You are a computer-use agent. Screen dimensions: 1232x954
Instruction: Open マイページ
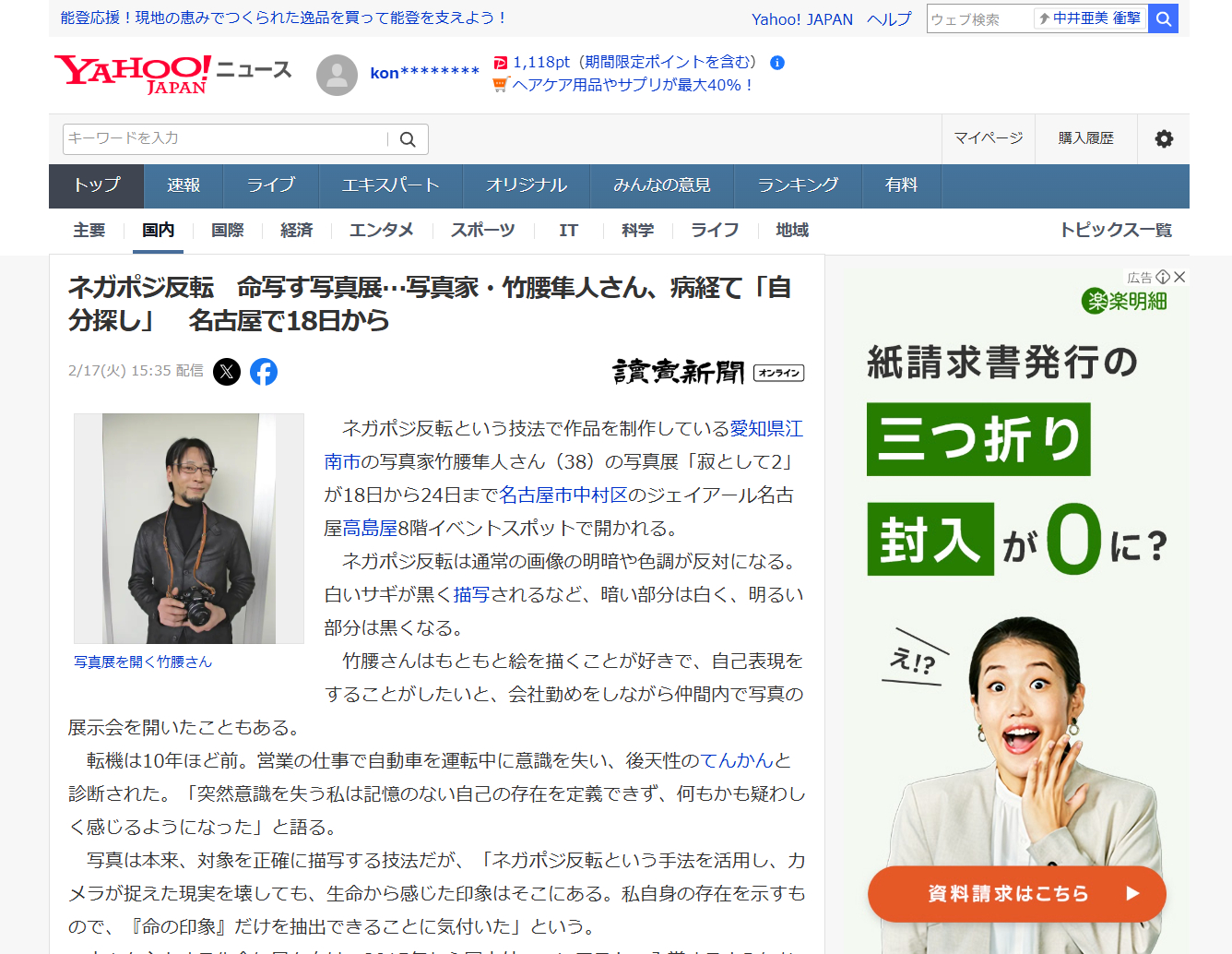(x=988, y=138)
